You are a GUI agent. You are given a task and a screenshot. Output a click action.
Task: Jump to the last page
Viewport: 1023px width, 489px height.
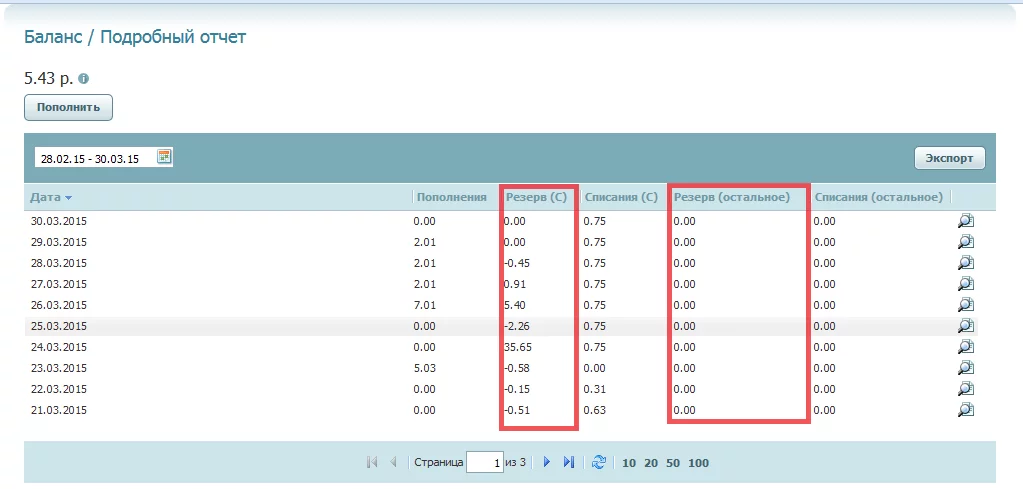[568, 462]
